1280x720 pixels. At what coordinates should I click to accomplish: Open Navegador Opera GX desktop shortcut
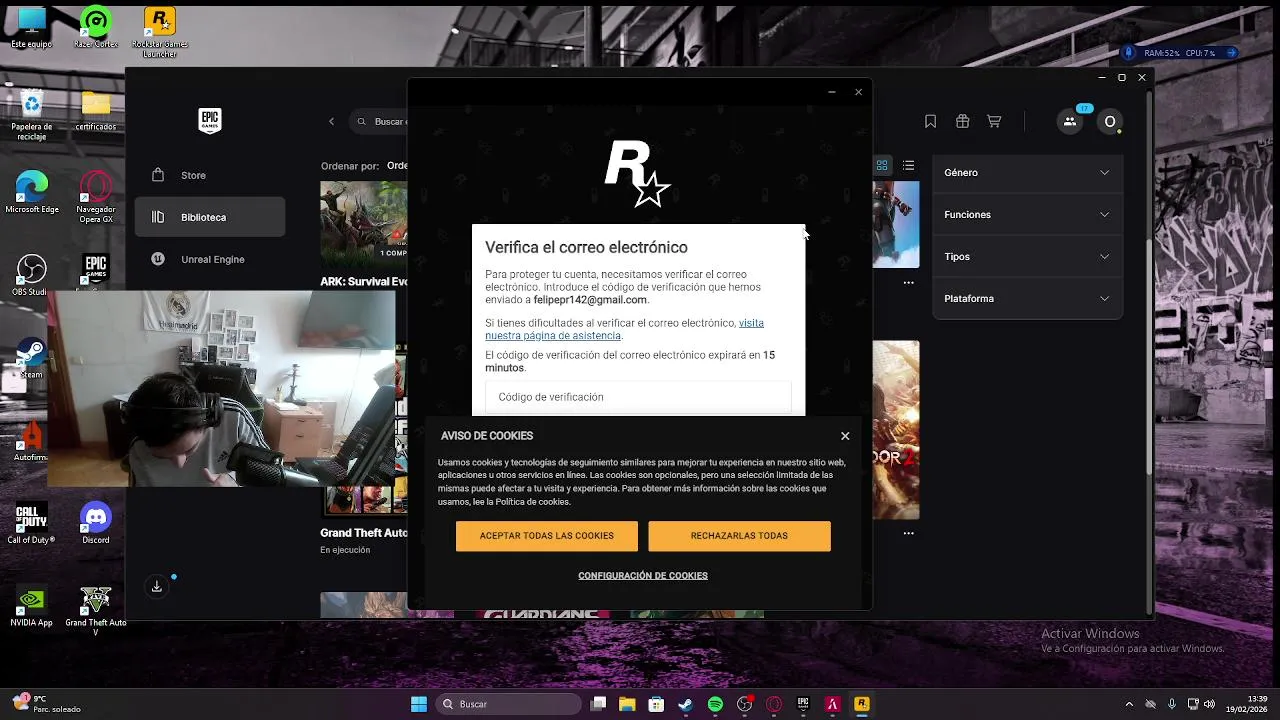pos(96,196)
